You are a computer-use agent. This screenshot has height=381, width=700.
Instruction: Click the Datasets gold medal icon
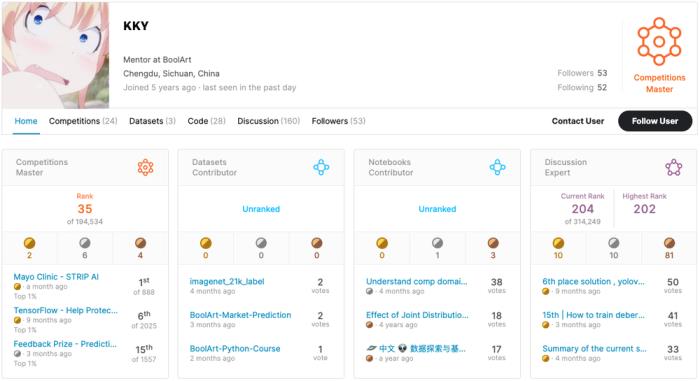tap(205, 243)
